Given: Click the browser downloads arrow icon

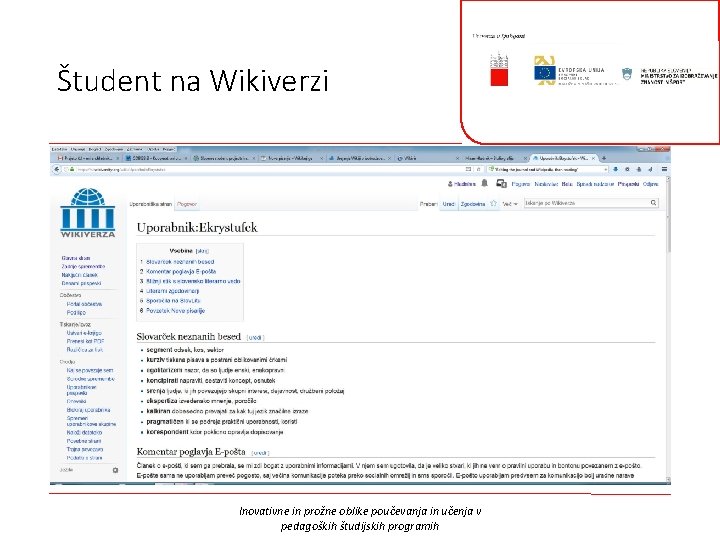Looking at the screenshot, I should pyautogui.click(x=615, y=169).
